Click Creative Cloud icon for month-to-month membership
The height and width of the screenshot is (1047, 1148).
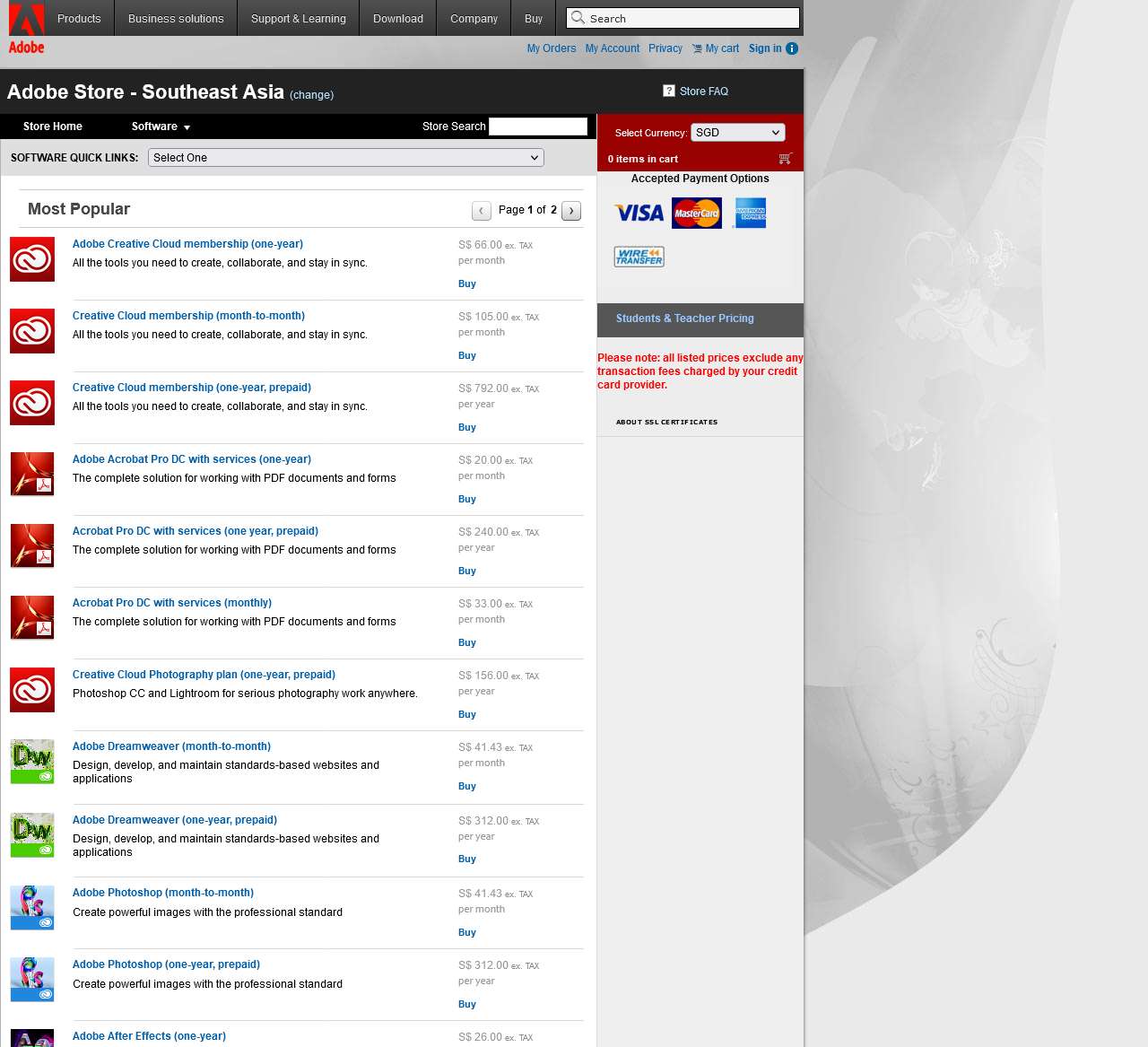pyautogui.click(x=32, y=331)
